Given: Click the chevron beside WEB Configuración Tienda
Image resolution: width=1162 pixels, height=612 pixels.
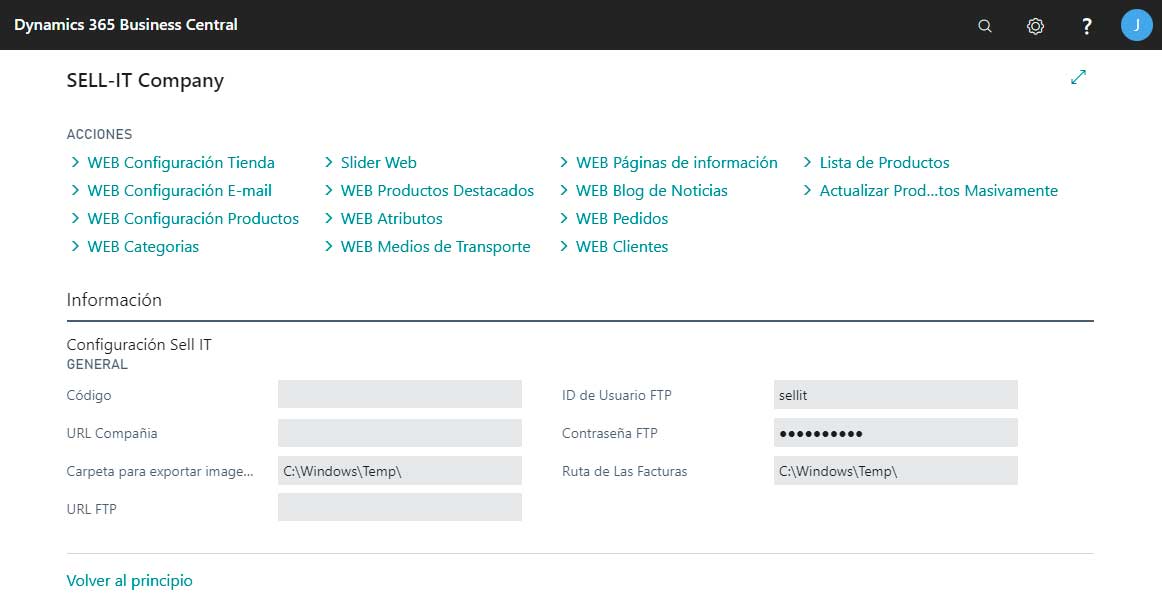Looking at the screenshot, I should 75,162.
